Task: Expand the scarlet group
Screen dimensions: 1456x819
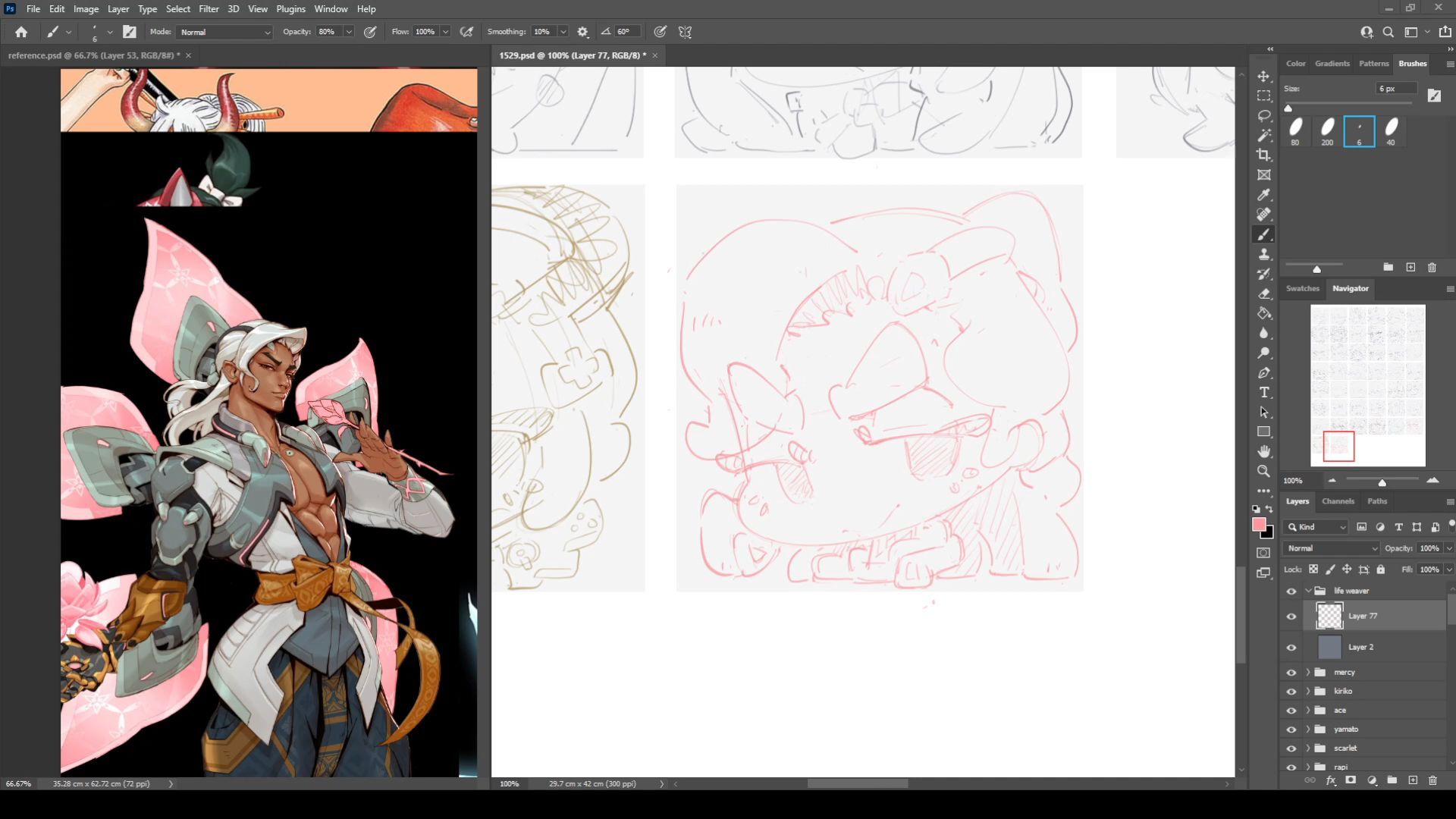Action: 1308,748
